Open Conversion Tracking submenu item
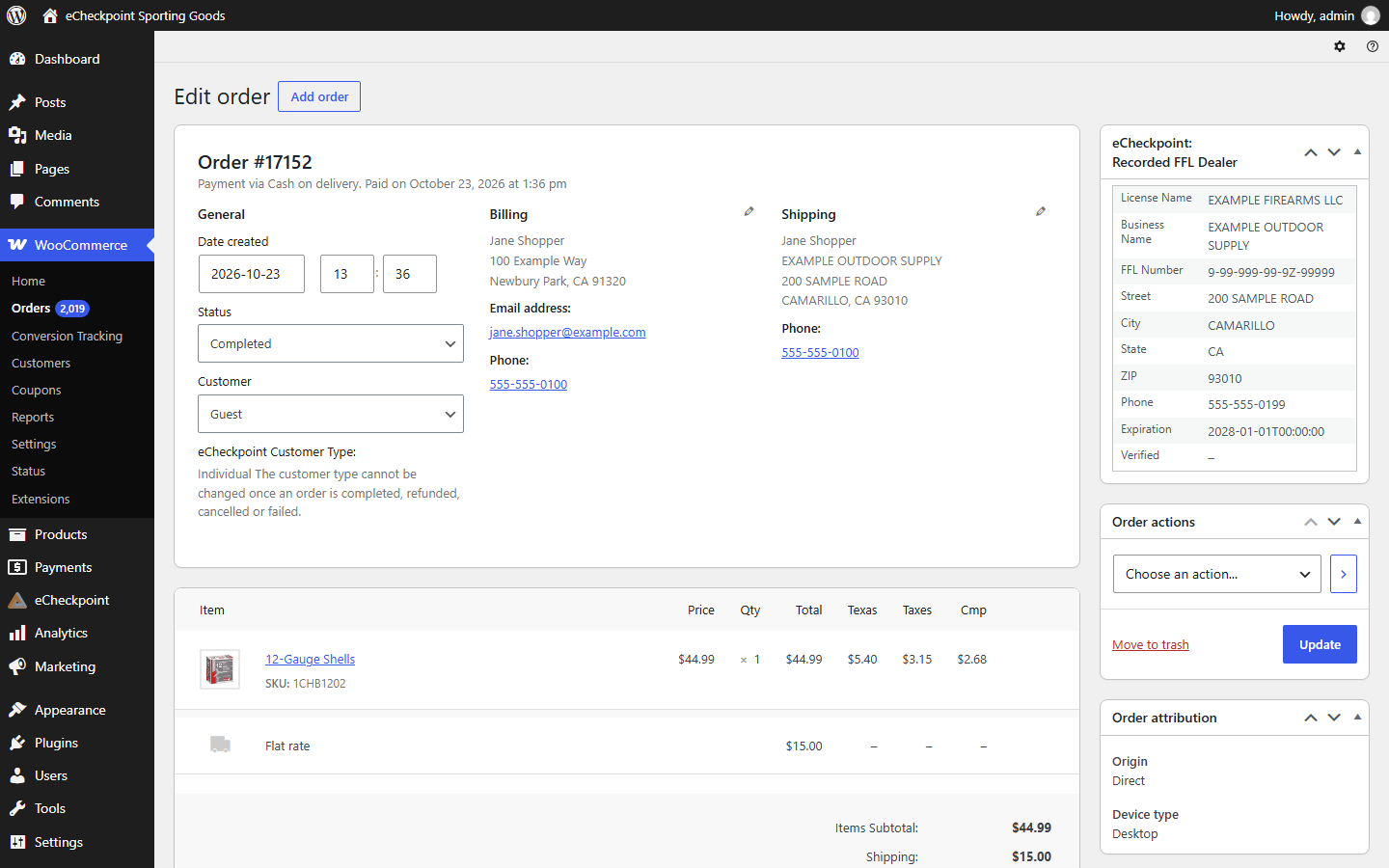Image resolution: width=1389 pixels, height=868 pixels. click(68, 336)
